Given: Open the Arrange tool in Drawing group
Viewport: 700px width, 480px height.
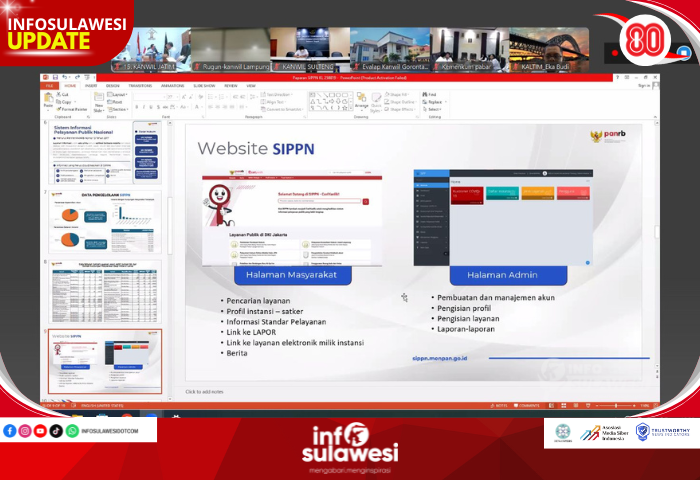Looking at the screenshot, I should pos(361,100).
